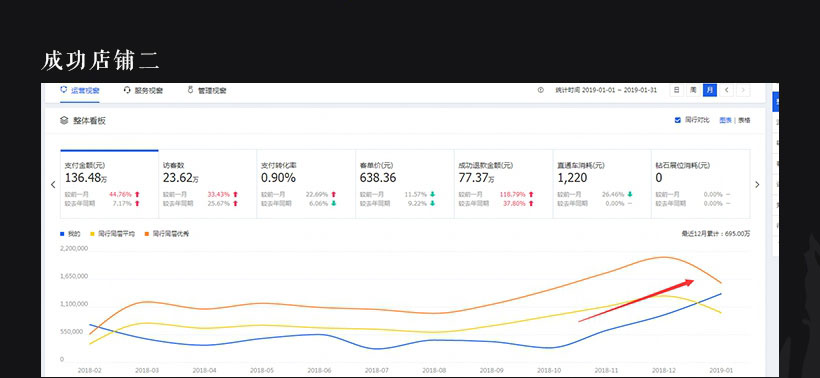Select the 钻石展位消耗(元) 0 card

coord(701,184)
